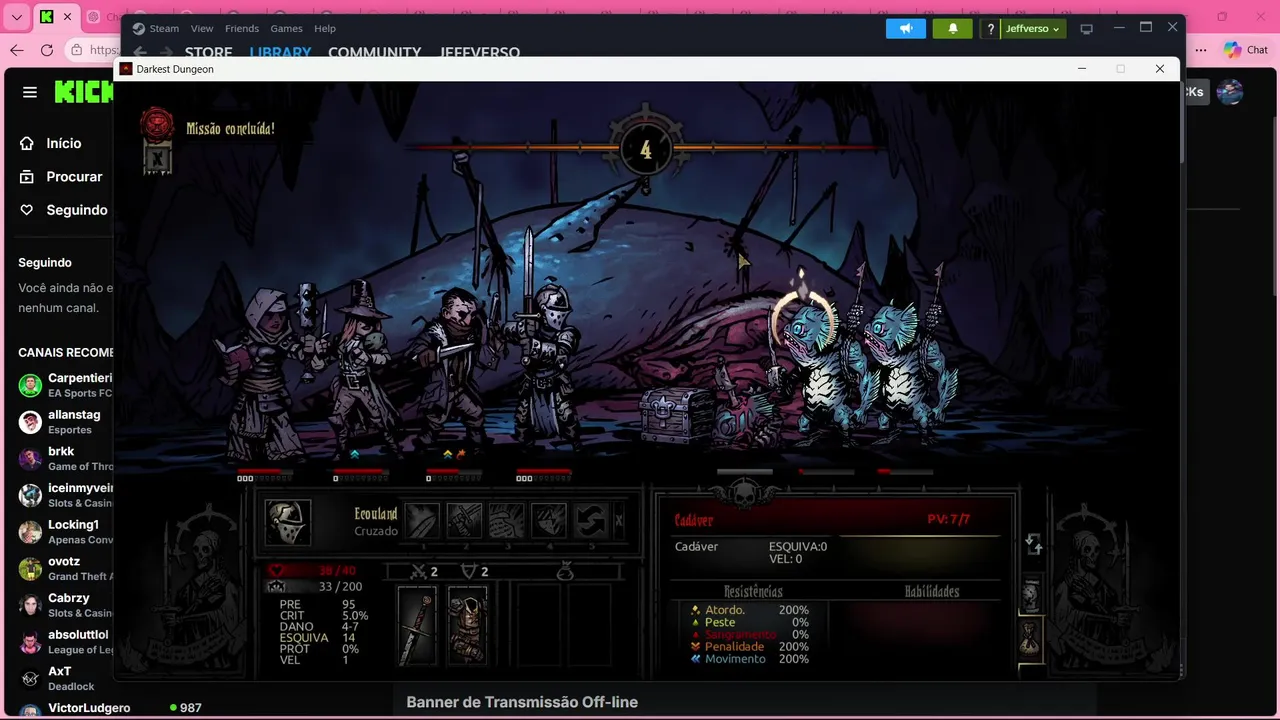Click the map toggle icon on right panel
The width and height of the screenshot is (1280, 720).
pyautogui.click(x=1034, y=544)
